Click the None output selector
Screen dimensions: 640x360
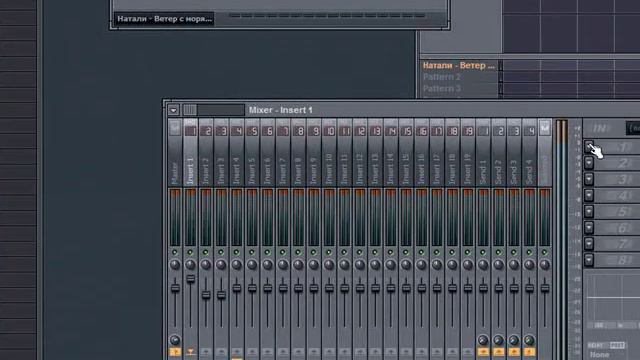[599, 355]
